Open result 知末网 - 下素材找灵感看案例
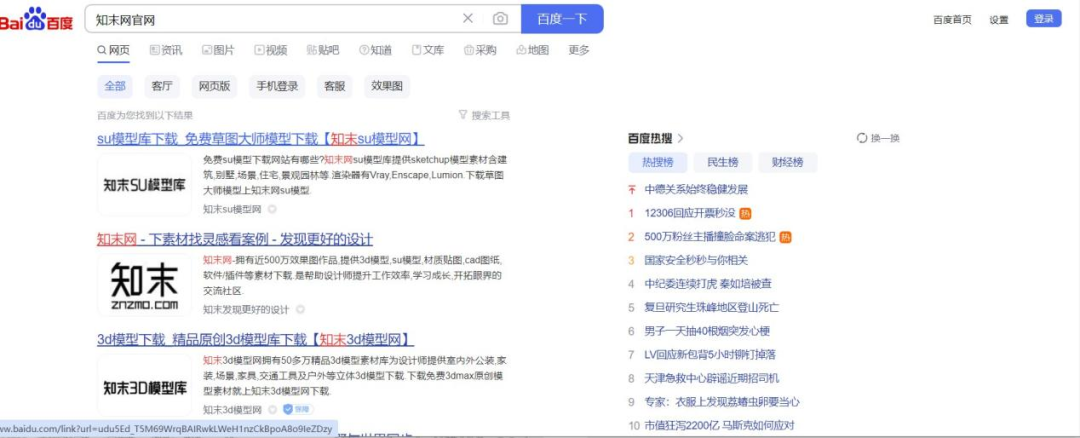This screenshot has width=1080, height=438. click(x=235, y=240)
